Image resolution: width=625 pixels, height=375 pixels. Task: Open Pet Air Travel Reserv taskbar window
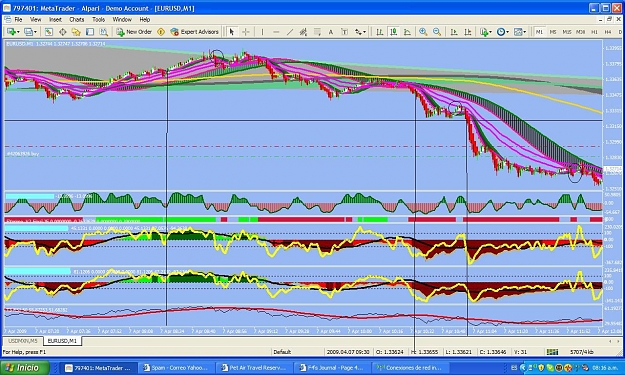click(x=254, y=368)
